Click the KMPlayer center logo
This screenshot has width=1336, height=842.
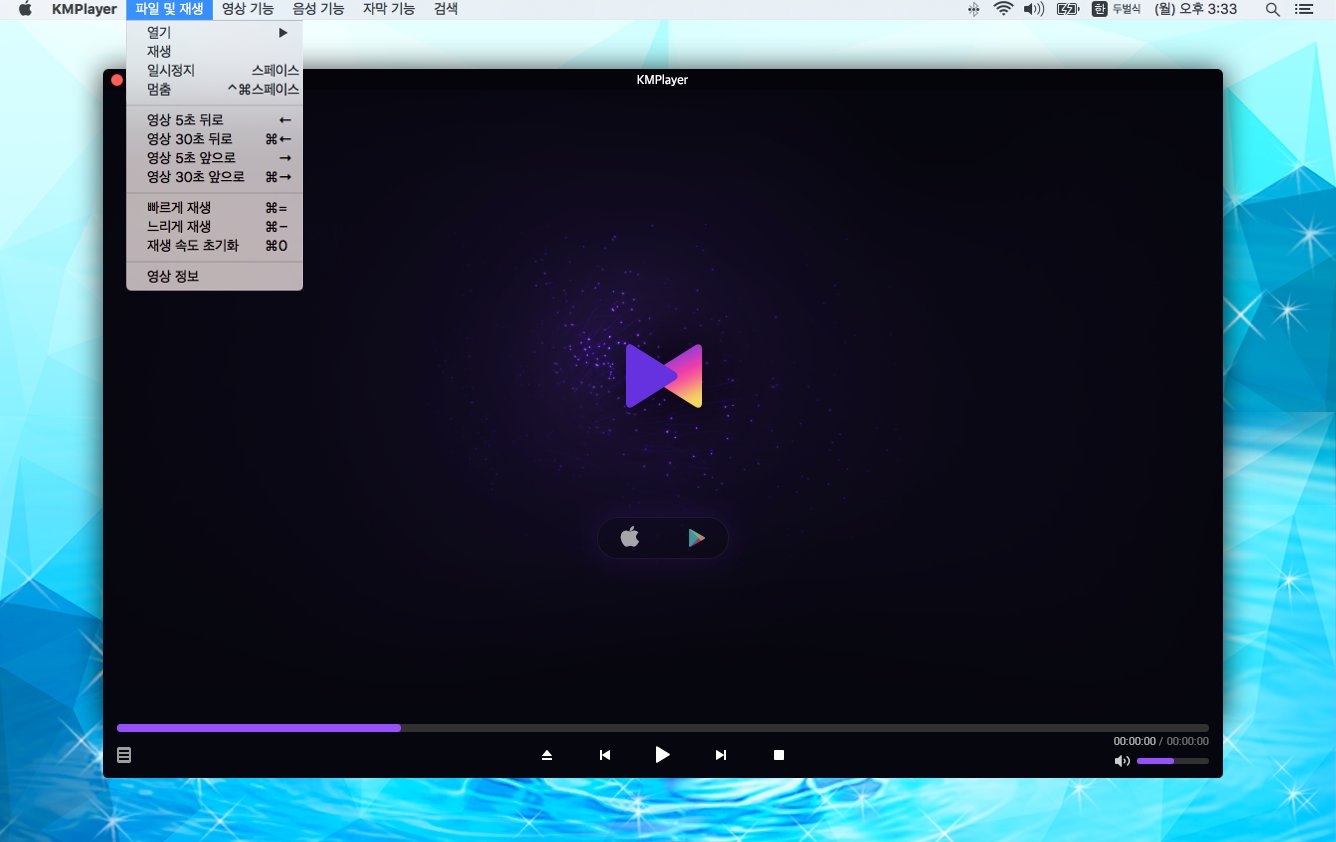point(663,376)
